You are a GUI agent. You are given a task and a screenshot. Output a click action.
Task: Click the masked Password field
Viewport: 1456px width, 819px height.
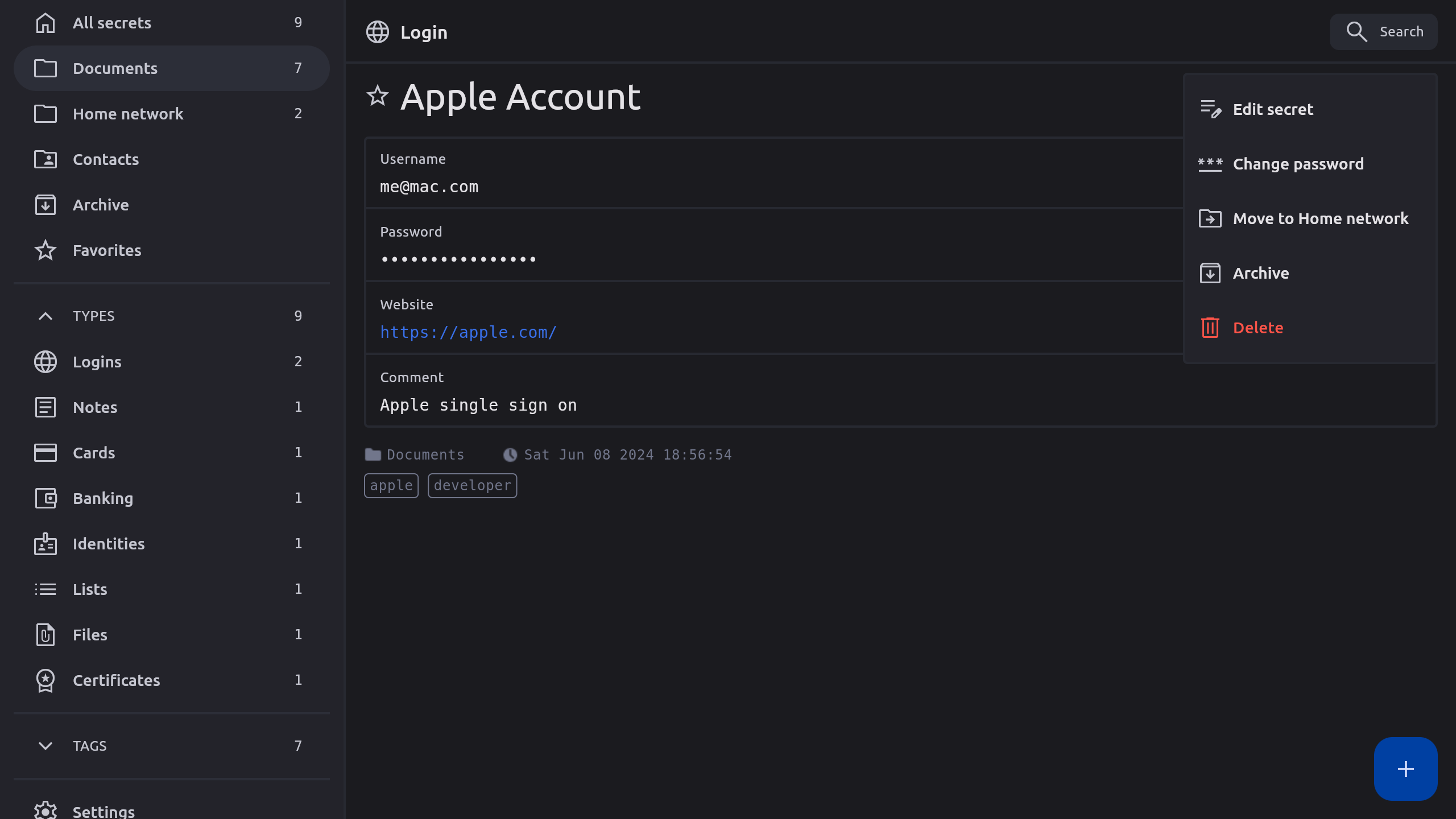click(458, 259)
